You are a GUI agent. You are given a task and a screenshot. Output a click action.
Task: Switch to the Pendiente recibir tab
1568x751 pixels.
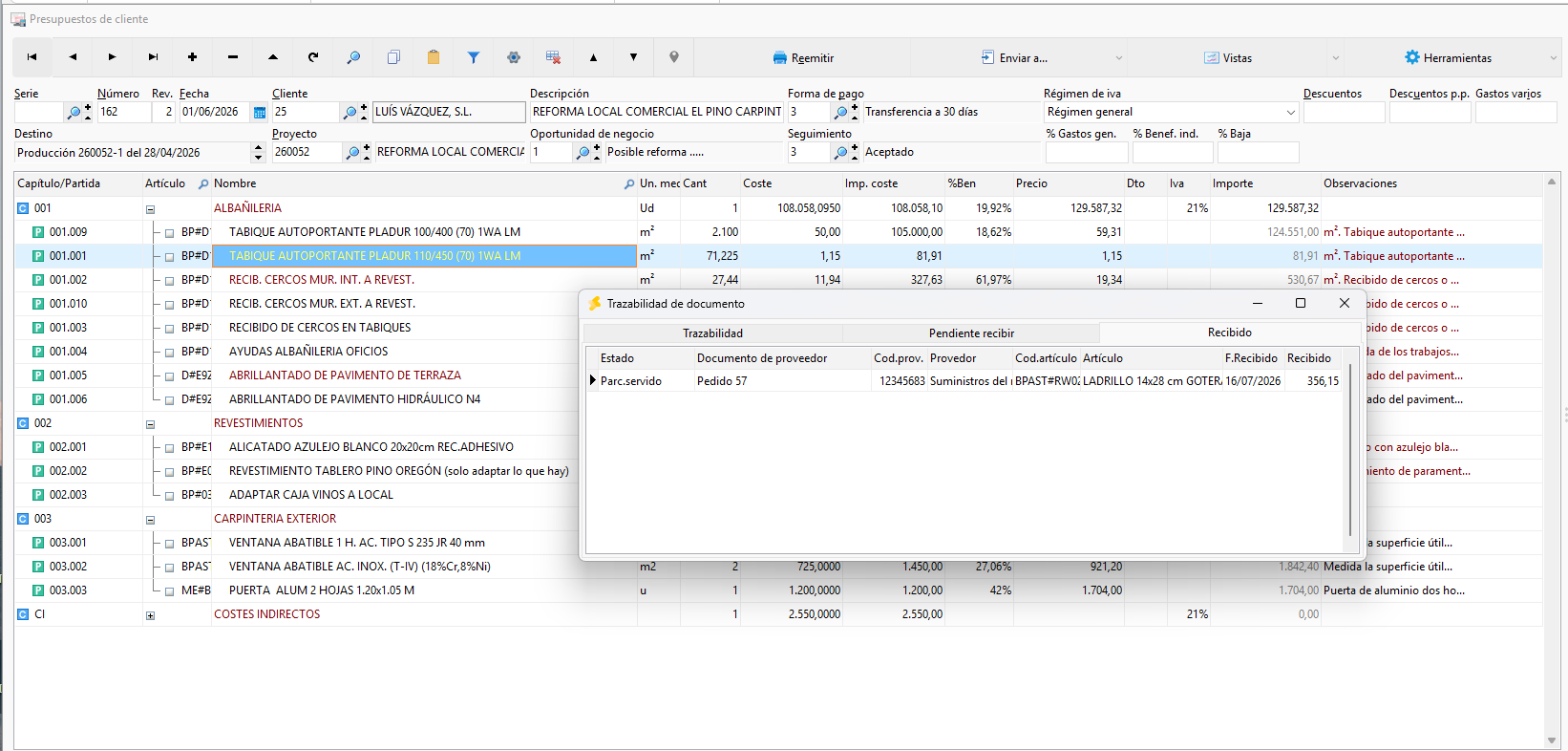point(971,333)
